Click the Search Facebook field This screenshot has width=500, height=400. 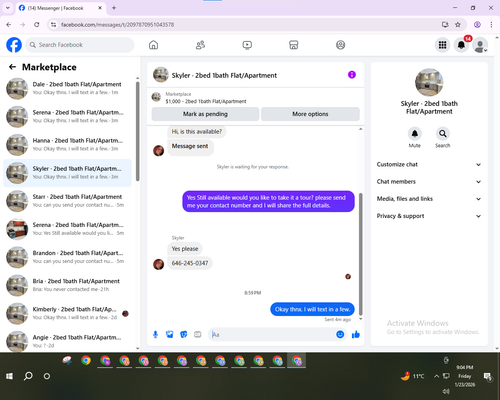80,45
